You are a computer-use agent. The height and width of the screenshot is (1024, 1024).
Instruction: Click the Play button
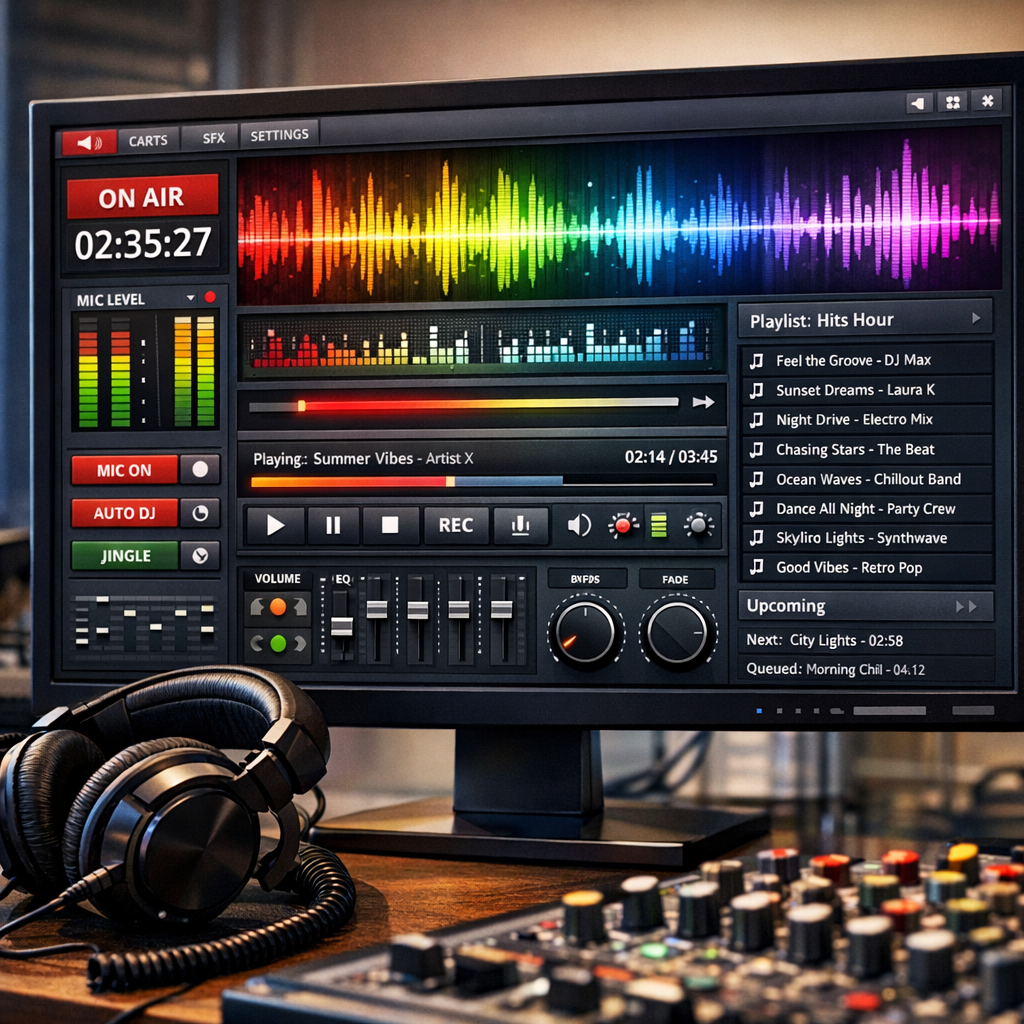[275, 525]
